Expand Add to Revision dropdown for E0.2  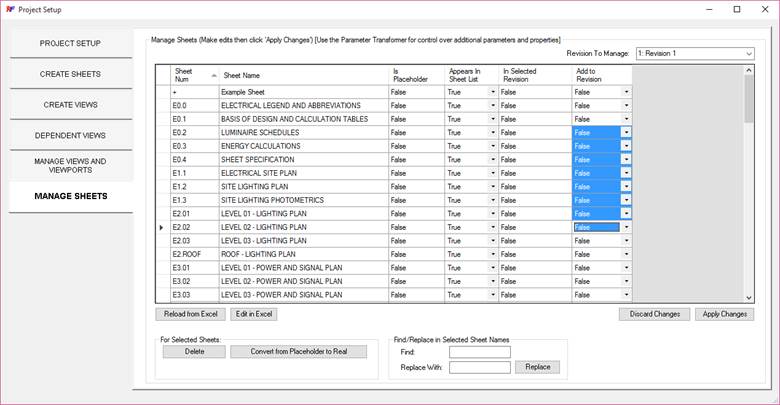626,132
